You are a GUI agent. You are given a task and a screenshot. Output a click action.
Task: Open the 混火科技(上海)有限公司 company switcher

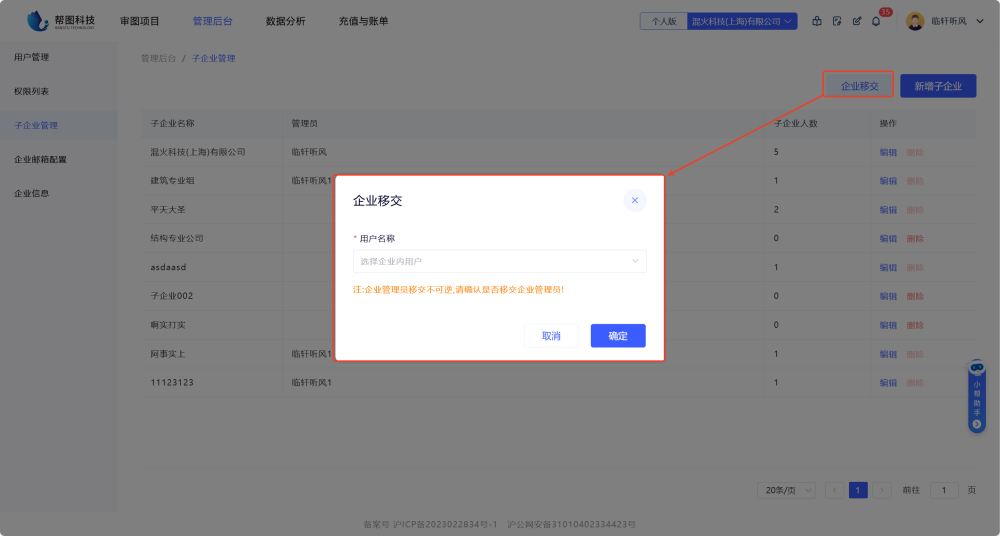click(742, 21)
